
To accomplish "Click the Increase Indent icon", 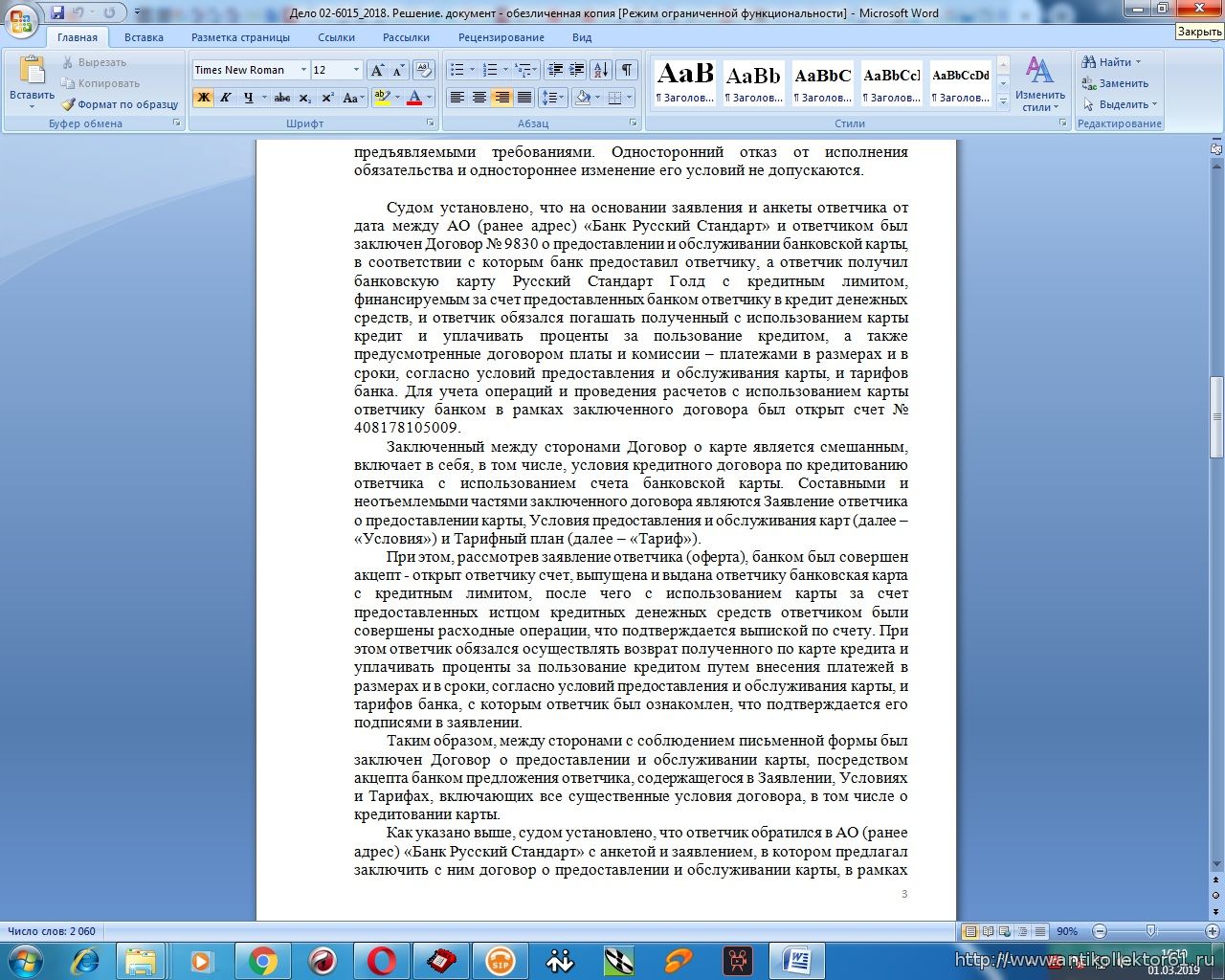I will coord(576,70).
